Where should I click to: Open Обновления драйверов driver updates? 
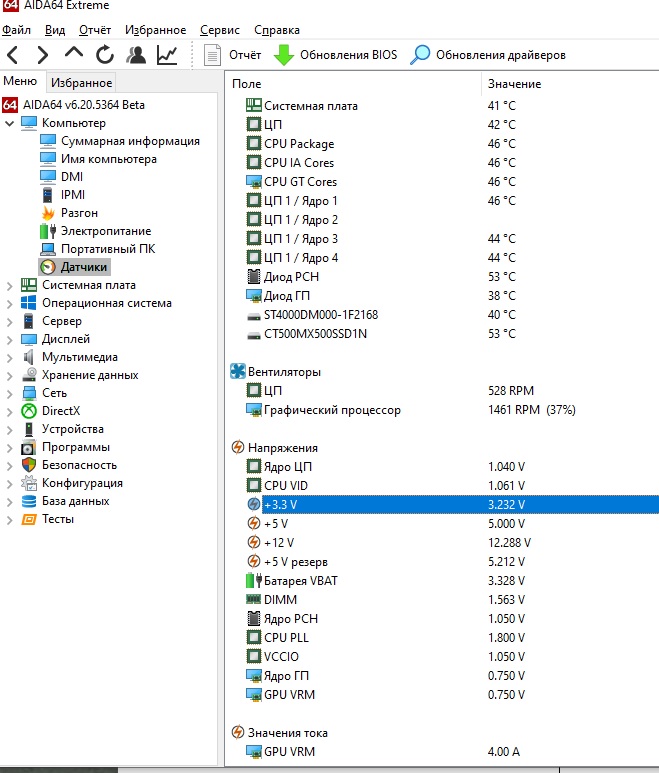click(488, 55)
